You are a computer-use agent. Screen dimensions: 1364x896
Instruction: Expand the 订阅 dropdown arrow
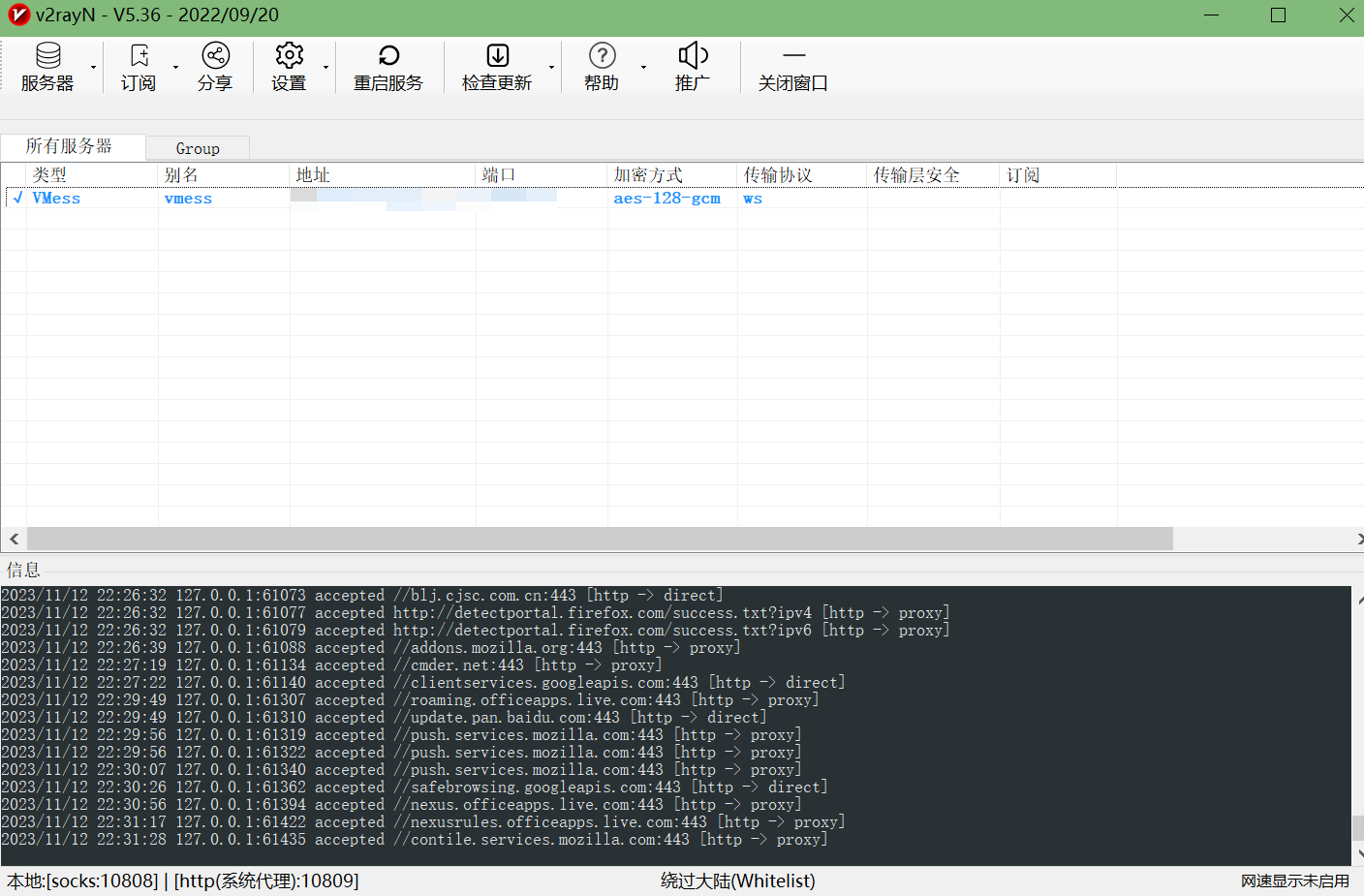click(x=175, y=68)
